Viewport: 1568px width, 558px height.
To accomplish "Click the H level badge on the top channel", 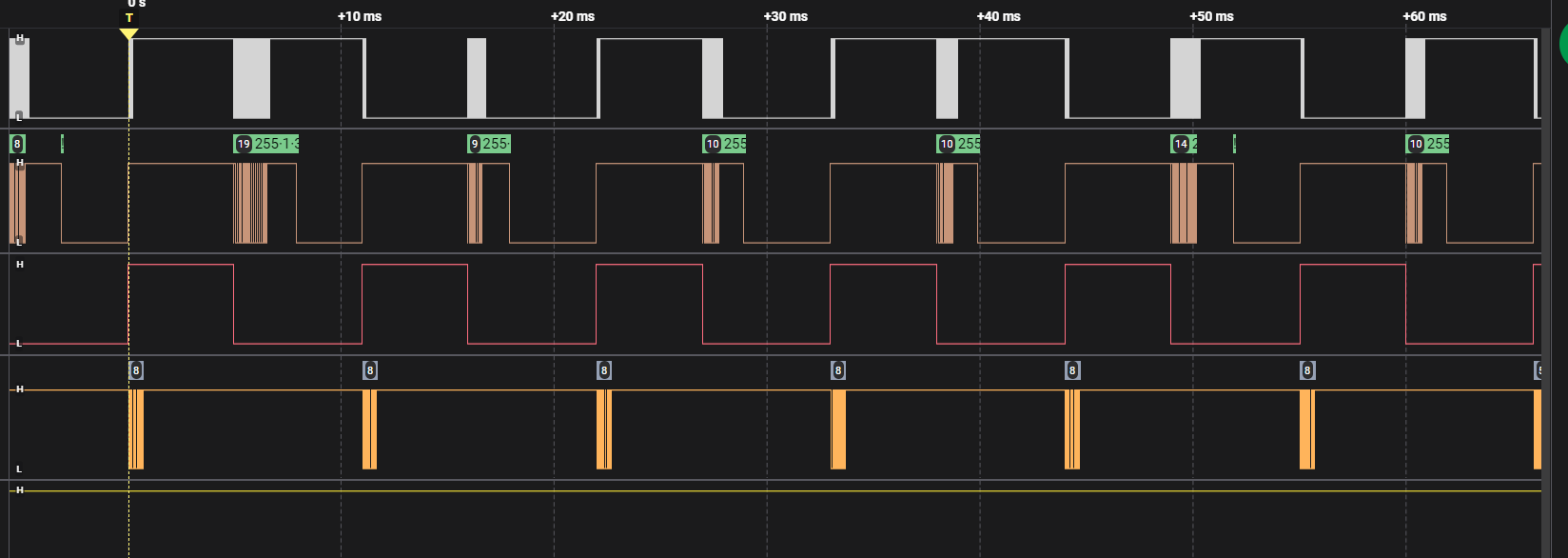I will [x=19, y=39].
